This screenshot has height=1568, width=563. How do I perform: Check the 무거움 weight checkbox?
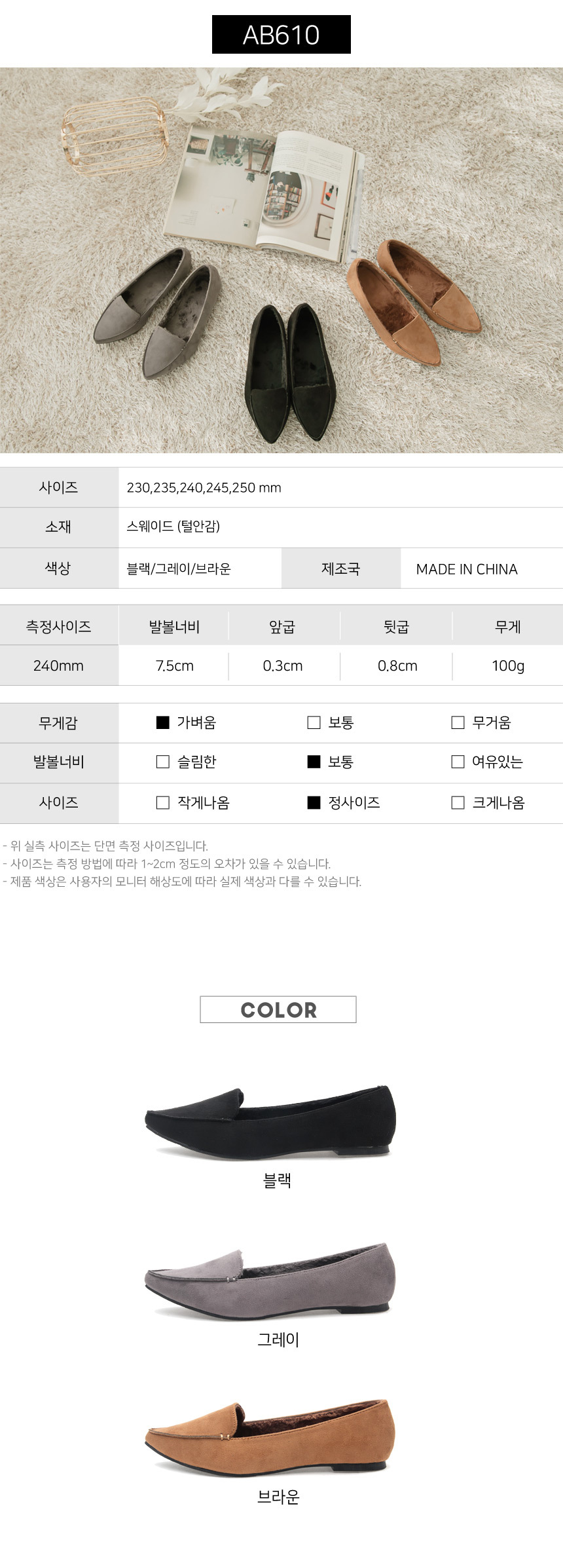tap(458, 722)
